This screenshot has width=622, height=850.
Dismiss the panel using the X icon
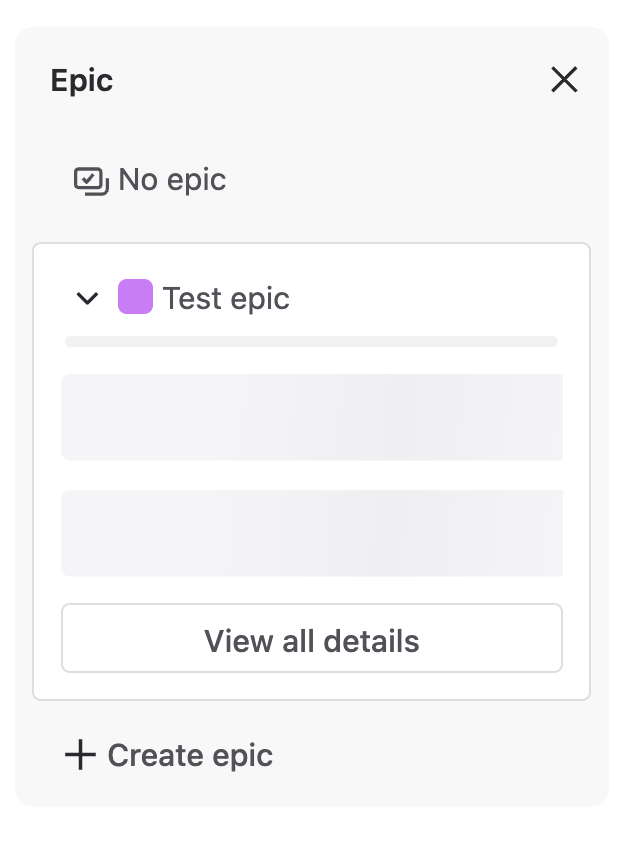click(564, 80)
